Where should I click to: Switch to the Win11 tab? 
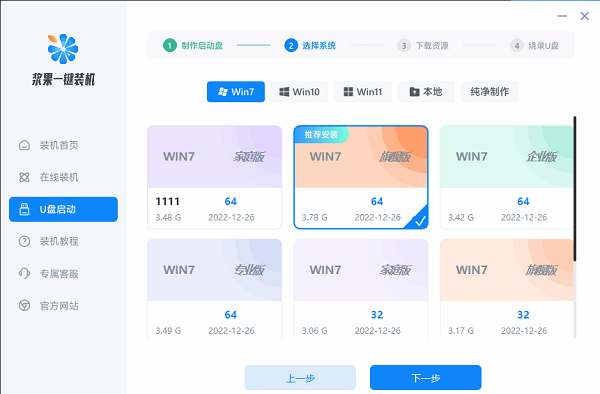[x=363, y=92]
